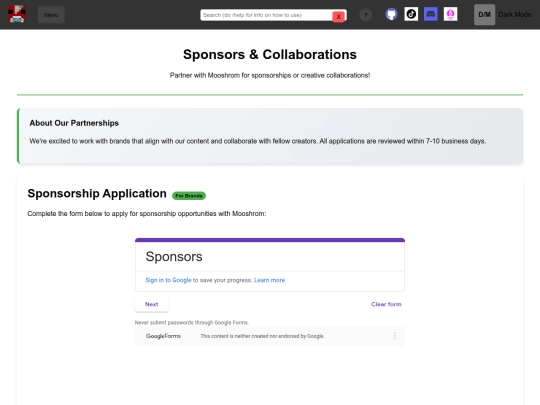The image size is (540, 405).
Task: Click the For Brands badge
Action: pyautogui.click(x=189, y=196)
